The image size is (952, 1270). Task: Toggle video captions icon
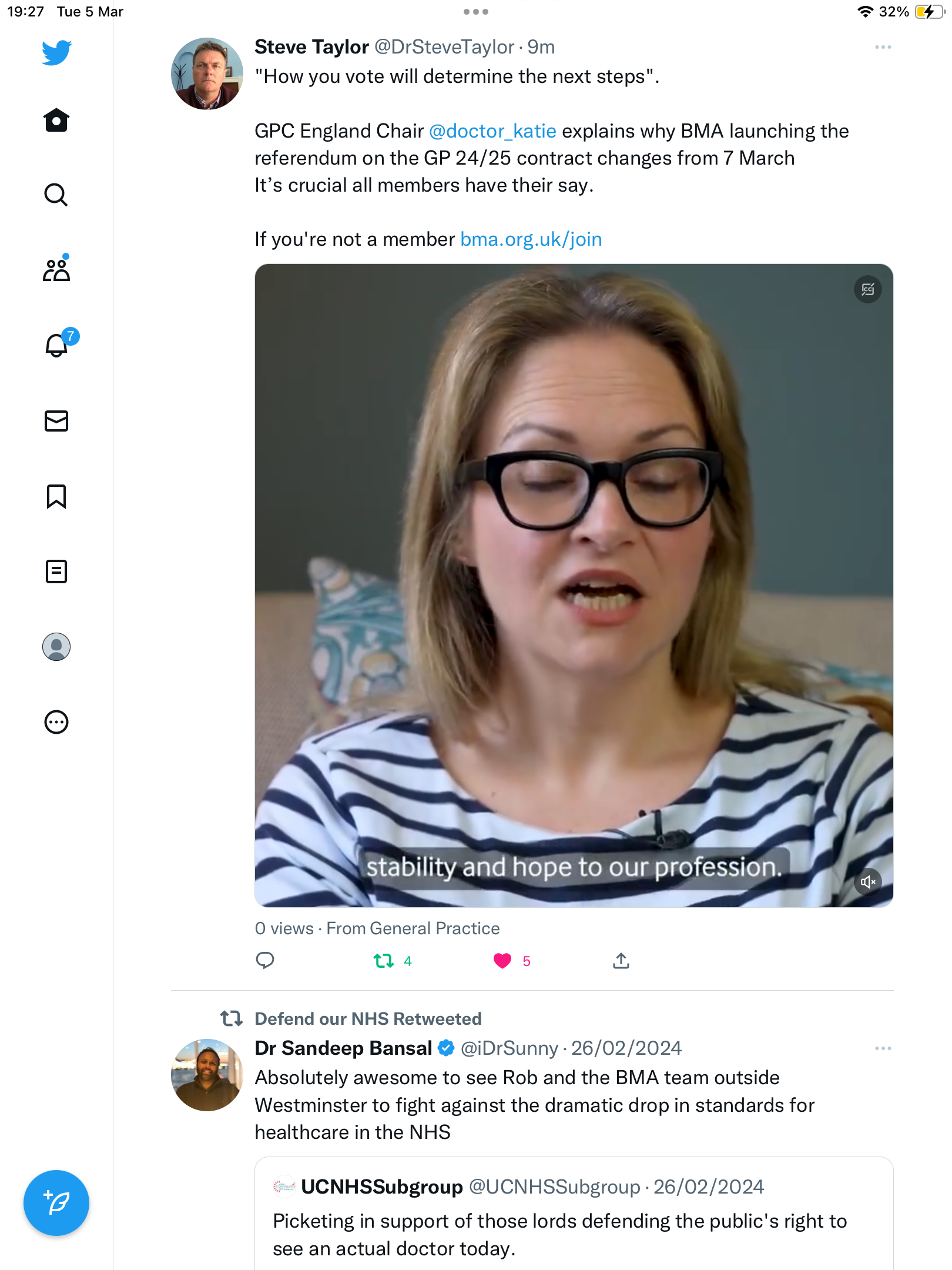coord(868,289)
